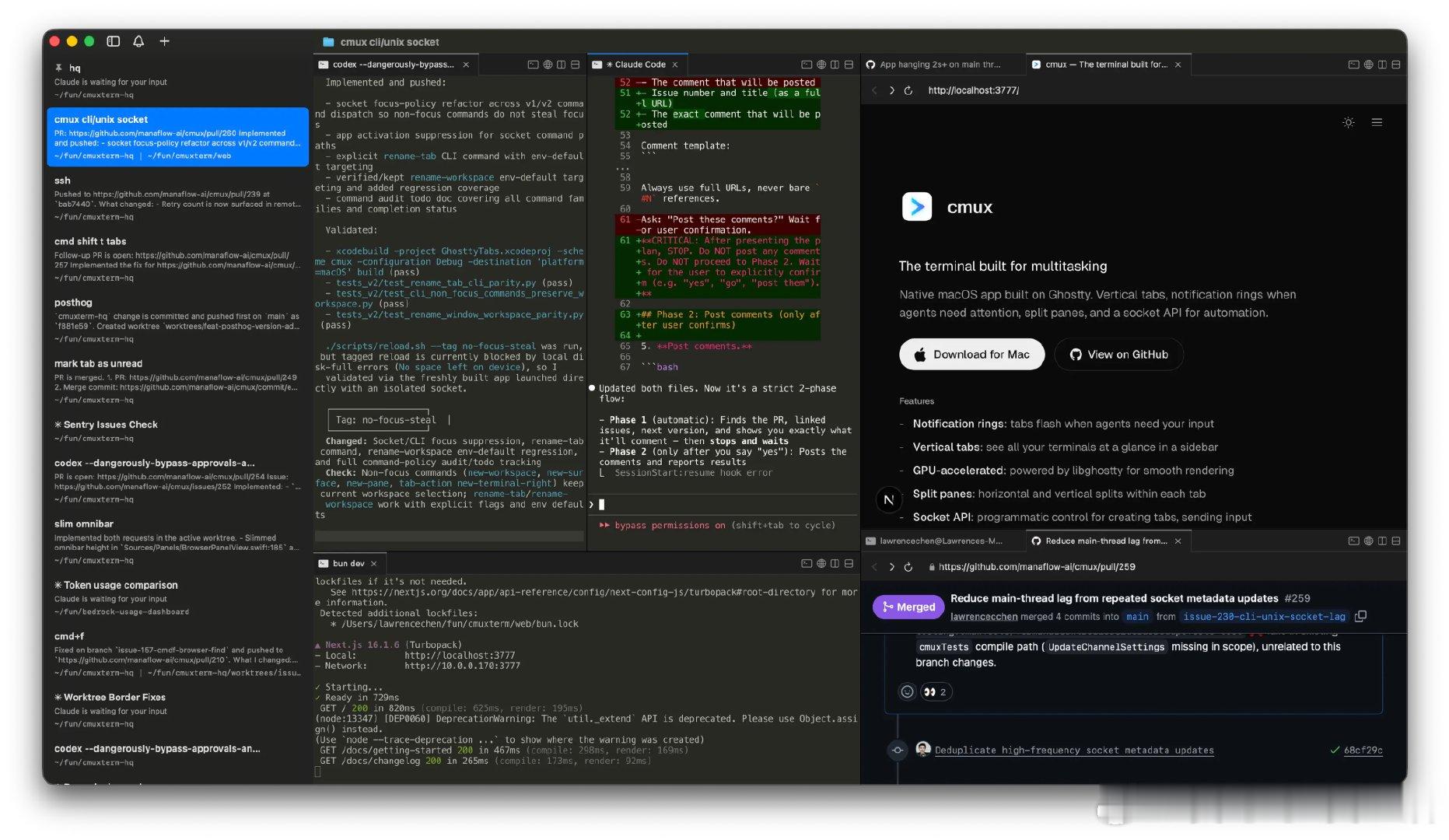Close the bun dev tab
The height and width of the screenshot is (840, 1449).
[x=374, y=563]
